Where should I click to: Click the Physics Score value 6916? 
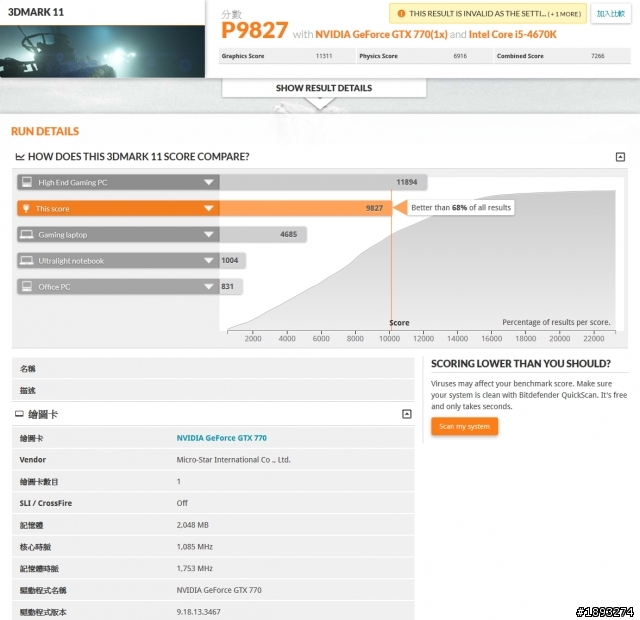coord(460,56)
